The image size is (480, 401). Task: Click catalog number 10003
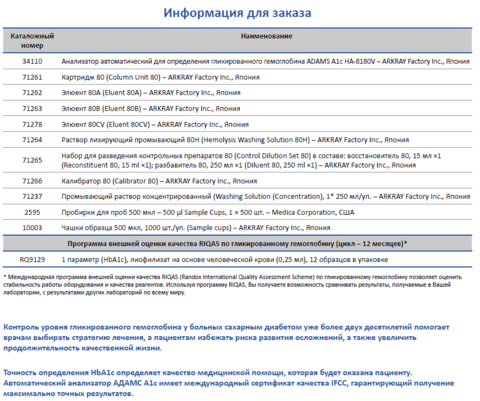[32, 228]
